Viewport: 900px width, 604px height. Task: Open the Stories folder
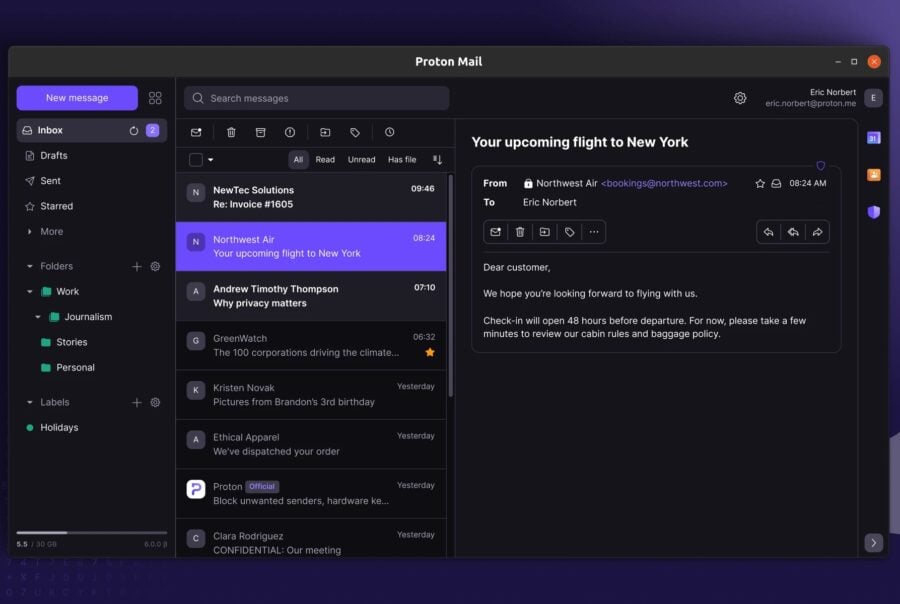point(72,342)
